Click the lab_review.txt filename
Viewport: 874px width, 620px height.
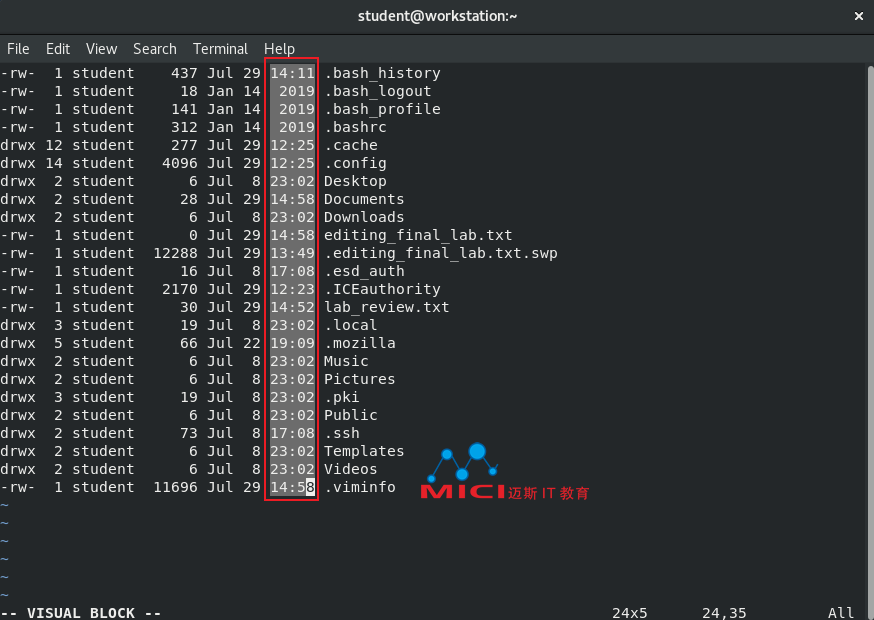(387, 307)
